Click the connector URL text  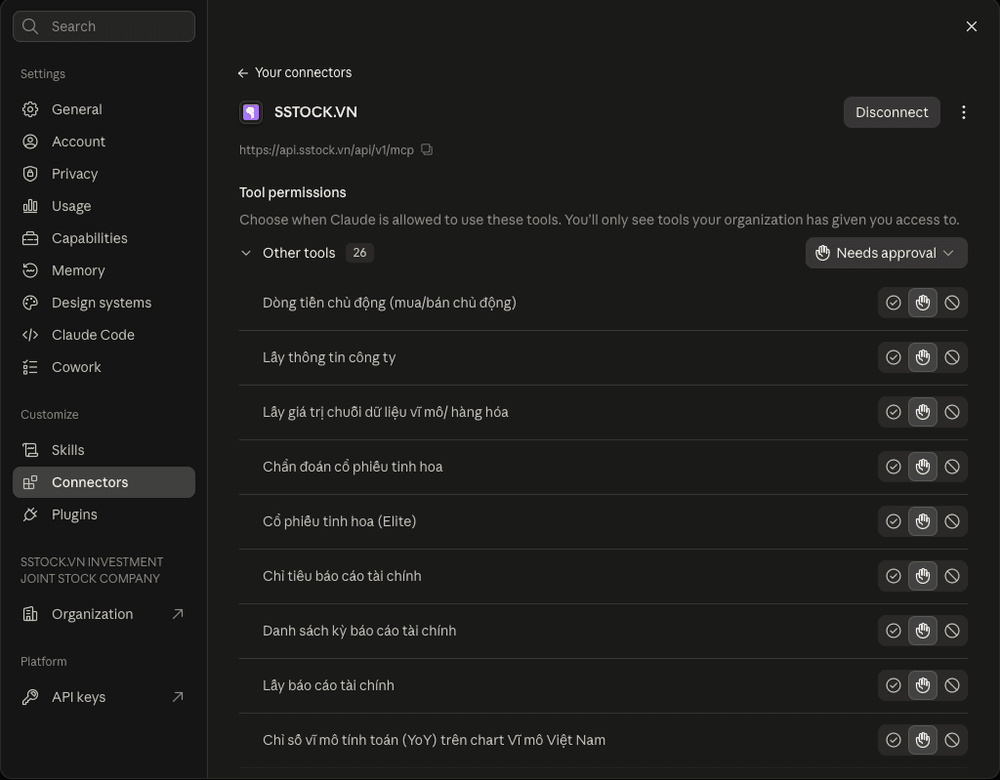pos(327,150)
